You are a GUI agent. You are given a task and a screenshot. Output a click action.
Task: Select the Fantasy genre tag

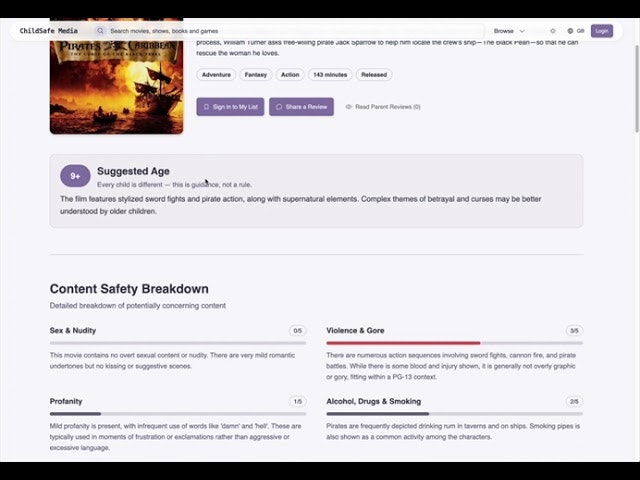(256, 75)
